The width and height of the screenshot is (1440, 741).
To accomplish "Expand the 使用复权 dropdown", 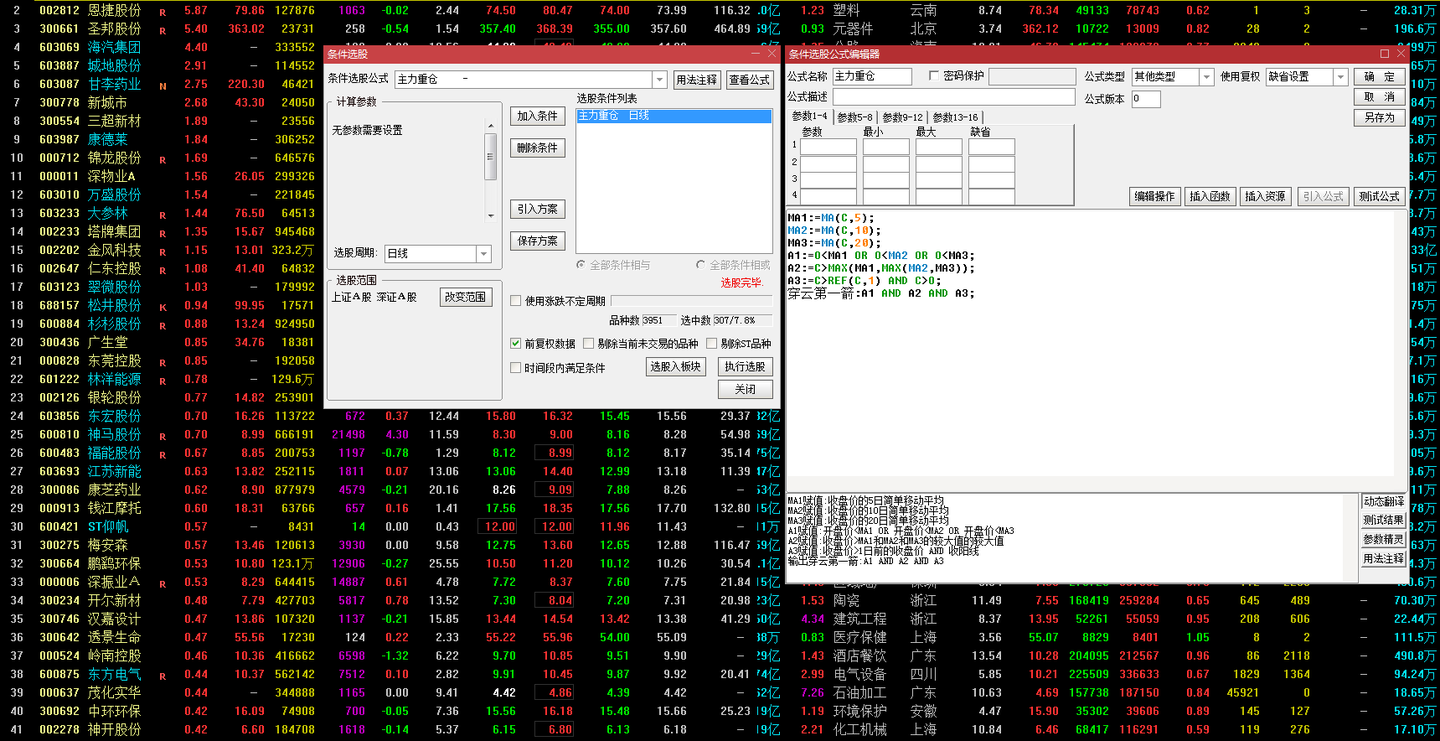I will coord(1340,77).
